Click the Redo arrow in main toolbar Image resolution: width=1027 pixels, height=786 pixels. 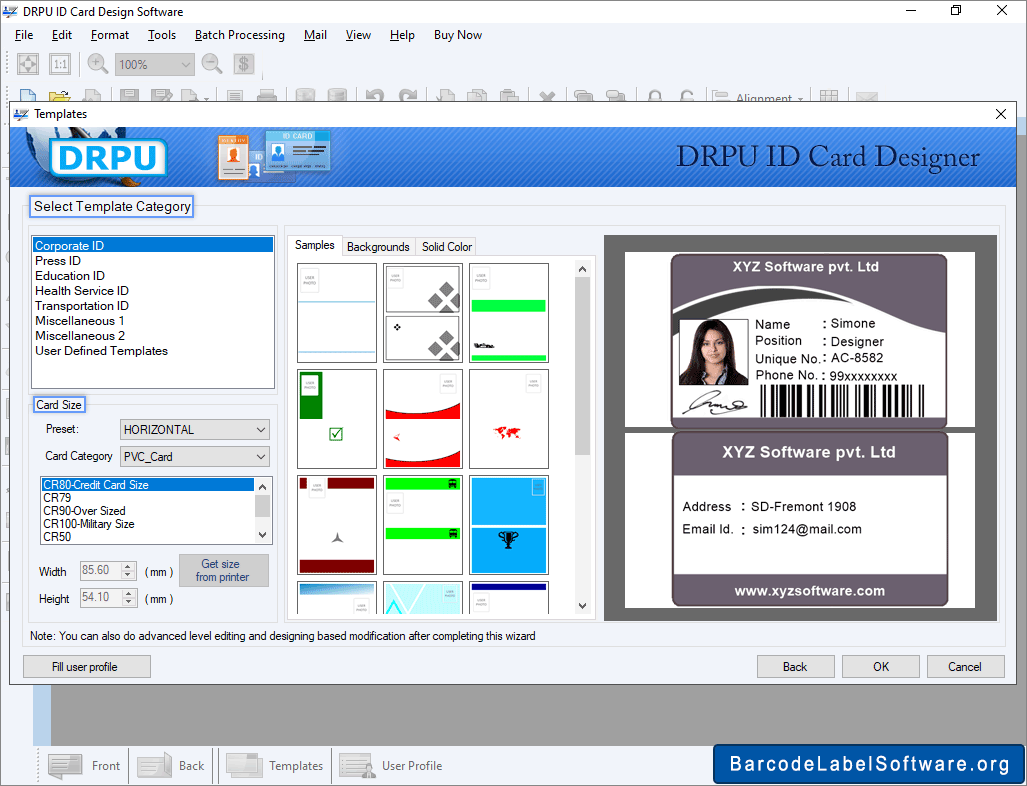pos(407,96)
